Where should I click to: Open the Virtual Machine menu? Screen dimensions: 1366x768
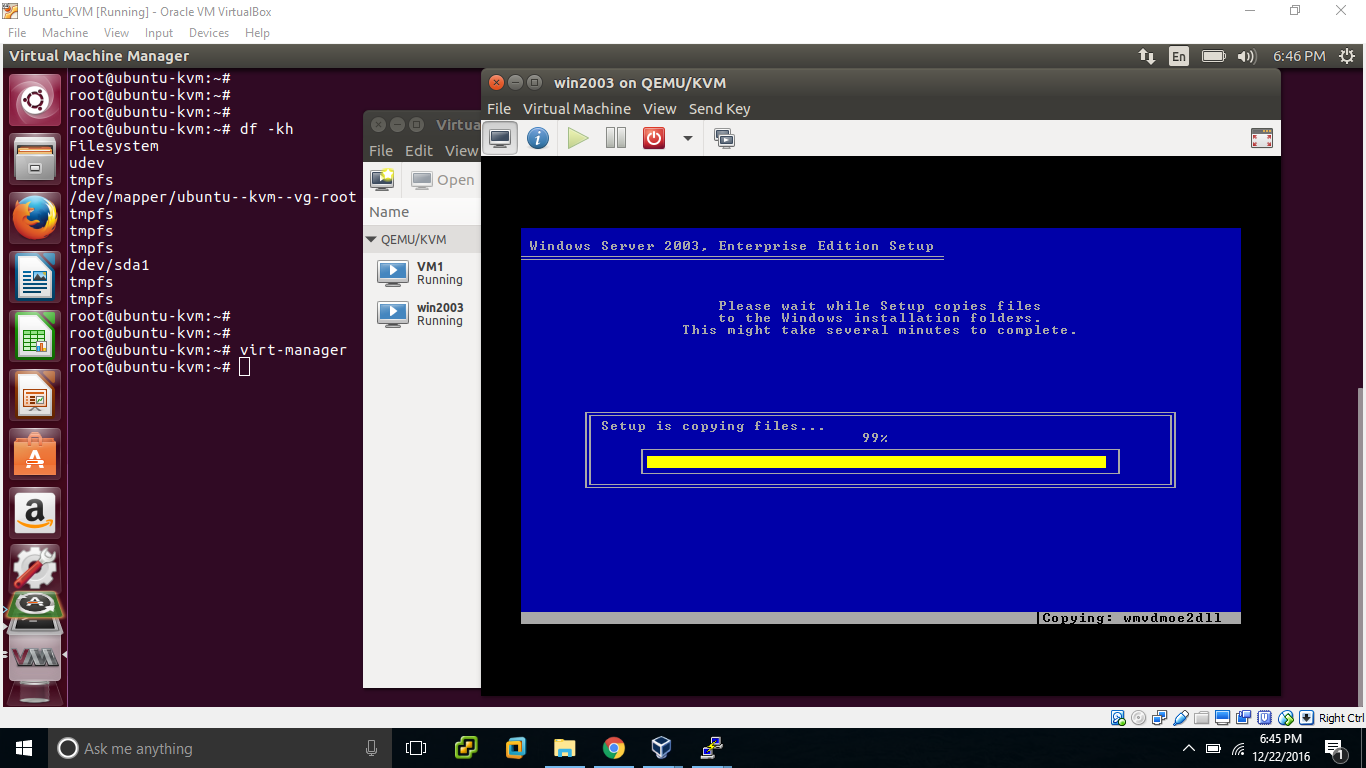click(x=576, y=108)
